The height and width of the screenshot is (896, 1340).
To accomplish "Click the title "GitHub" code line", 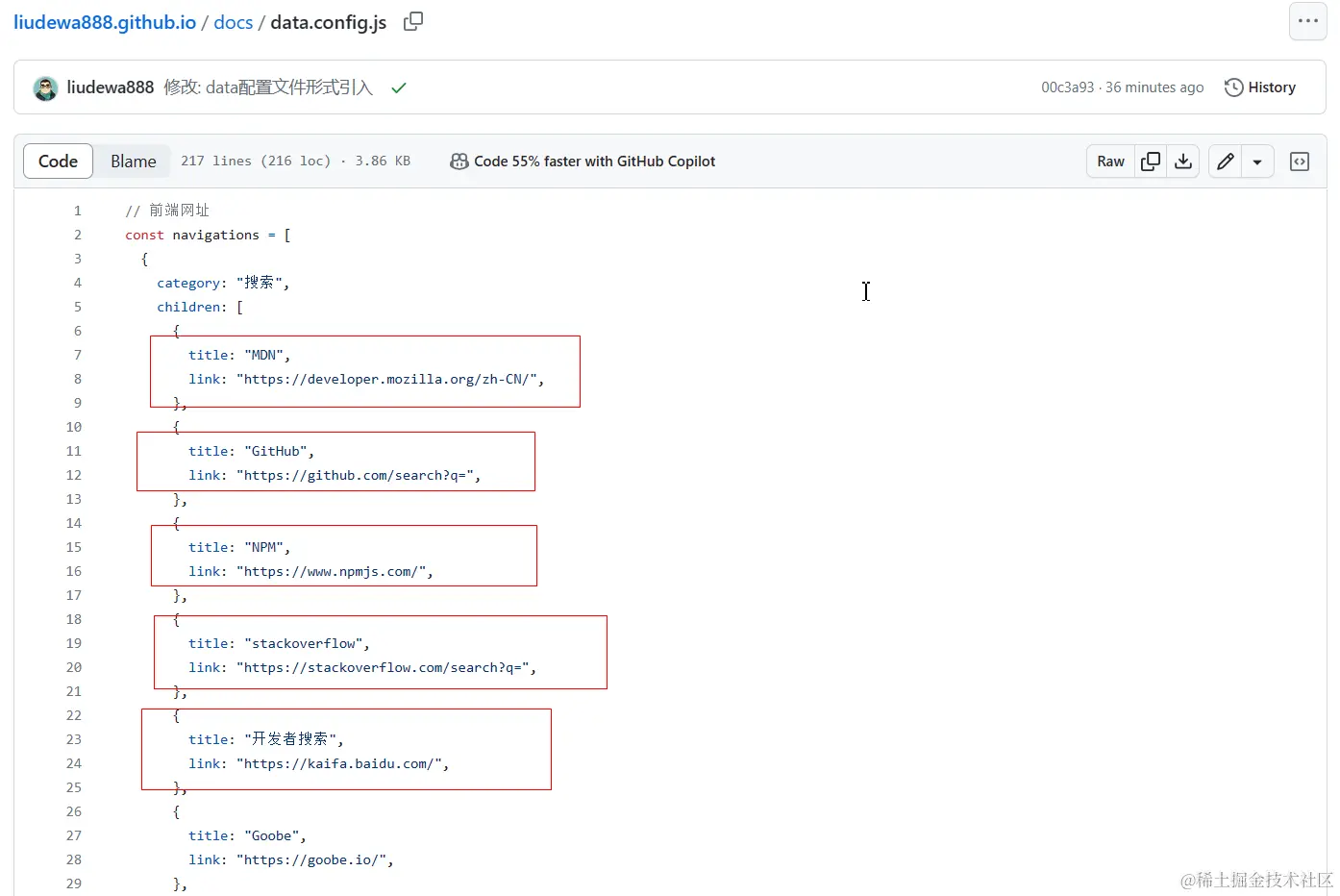I will click(x=251, y=451).
